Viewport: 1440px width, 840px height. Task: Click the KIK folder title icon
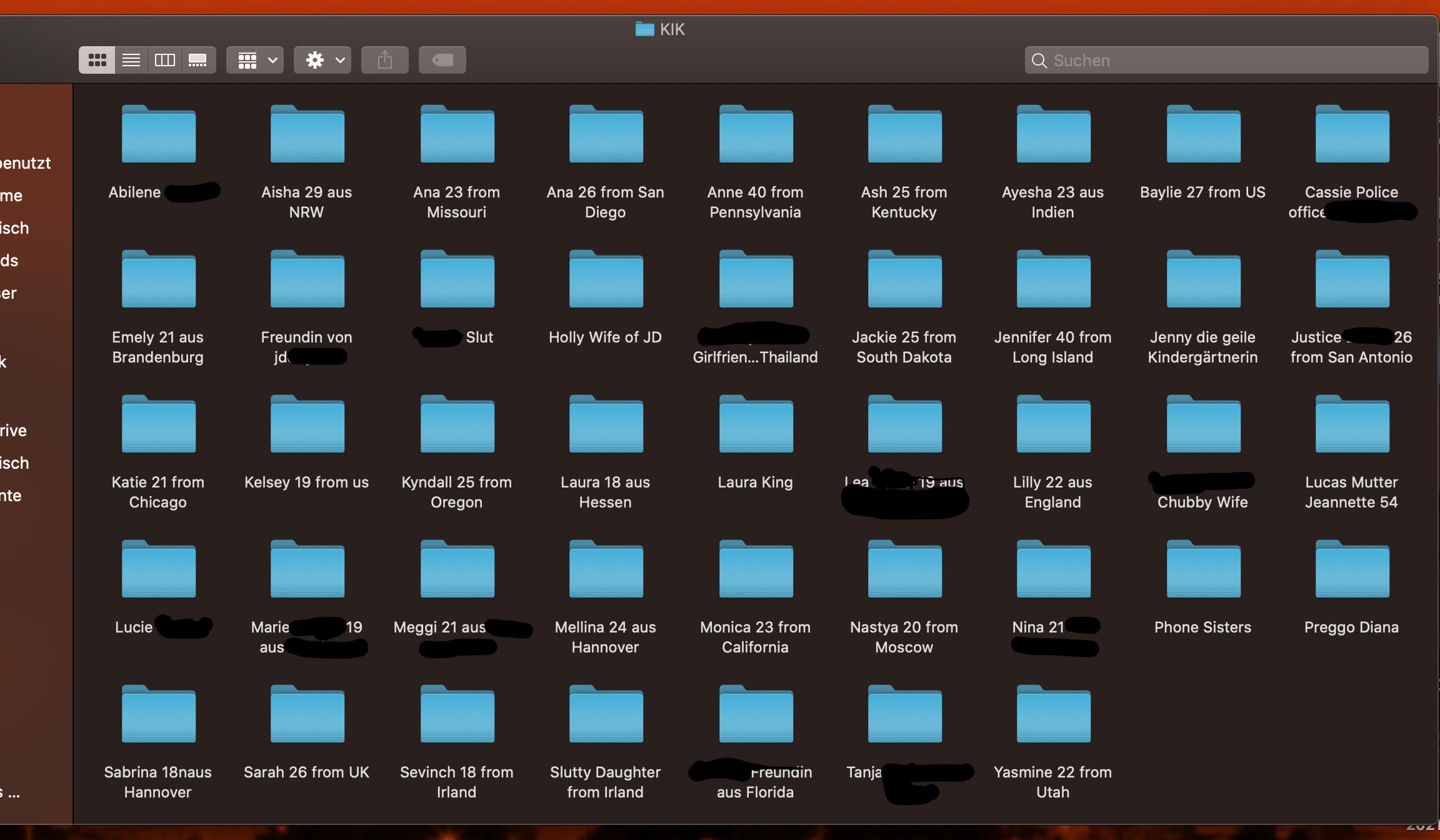644,29
